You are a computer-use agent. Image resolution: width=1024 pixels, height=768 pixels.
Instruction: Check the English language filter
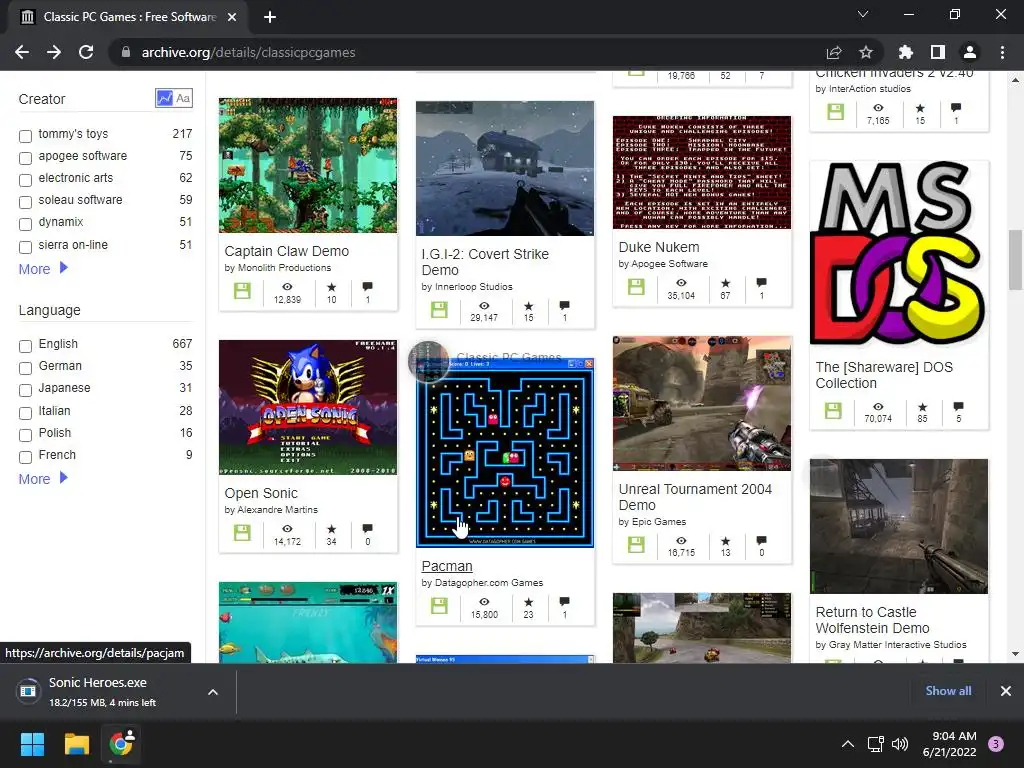[25, 346]
